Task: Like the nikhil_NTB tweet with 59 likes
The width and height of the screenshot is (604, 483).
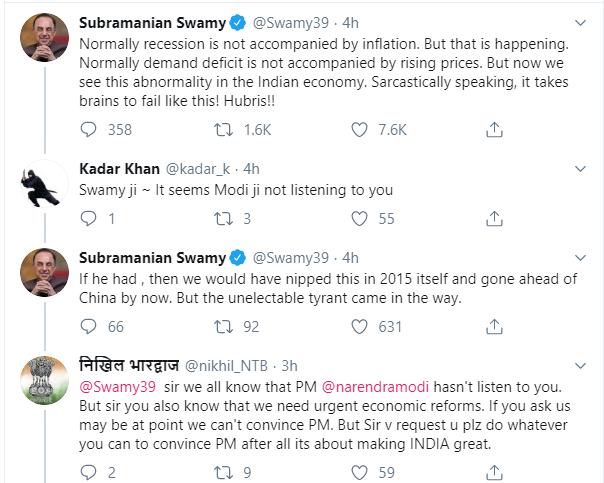Action: [361, 471]
